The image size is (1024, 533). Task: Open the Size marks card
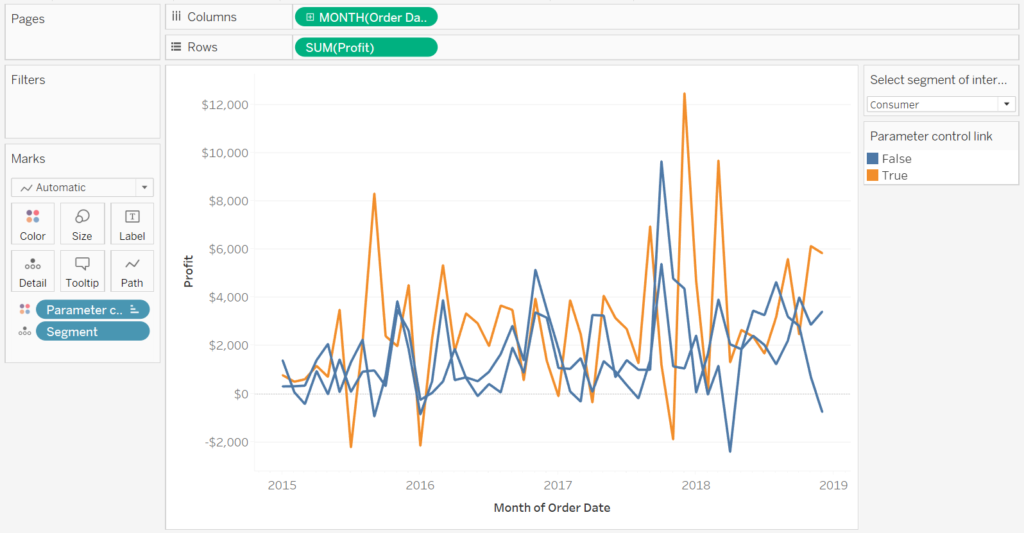coord(82,223)
